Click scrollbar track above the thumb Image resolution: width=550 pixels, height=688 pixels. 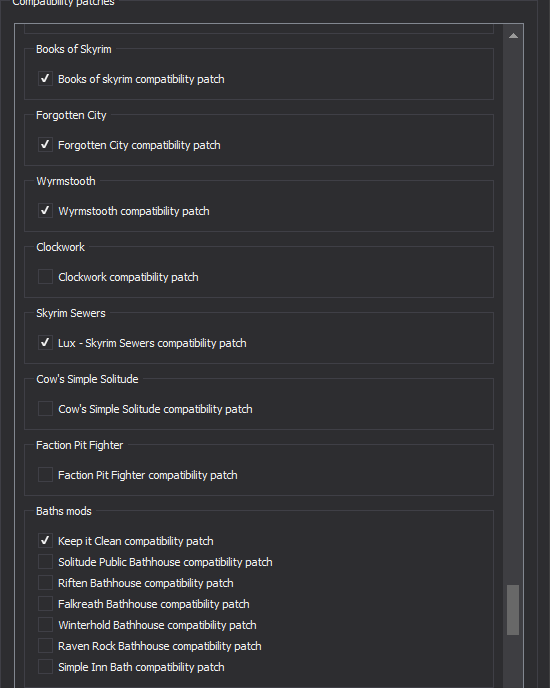[x=513, y=313]
